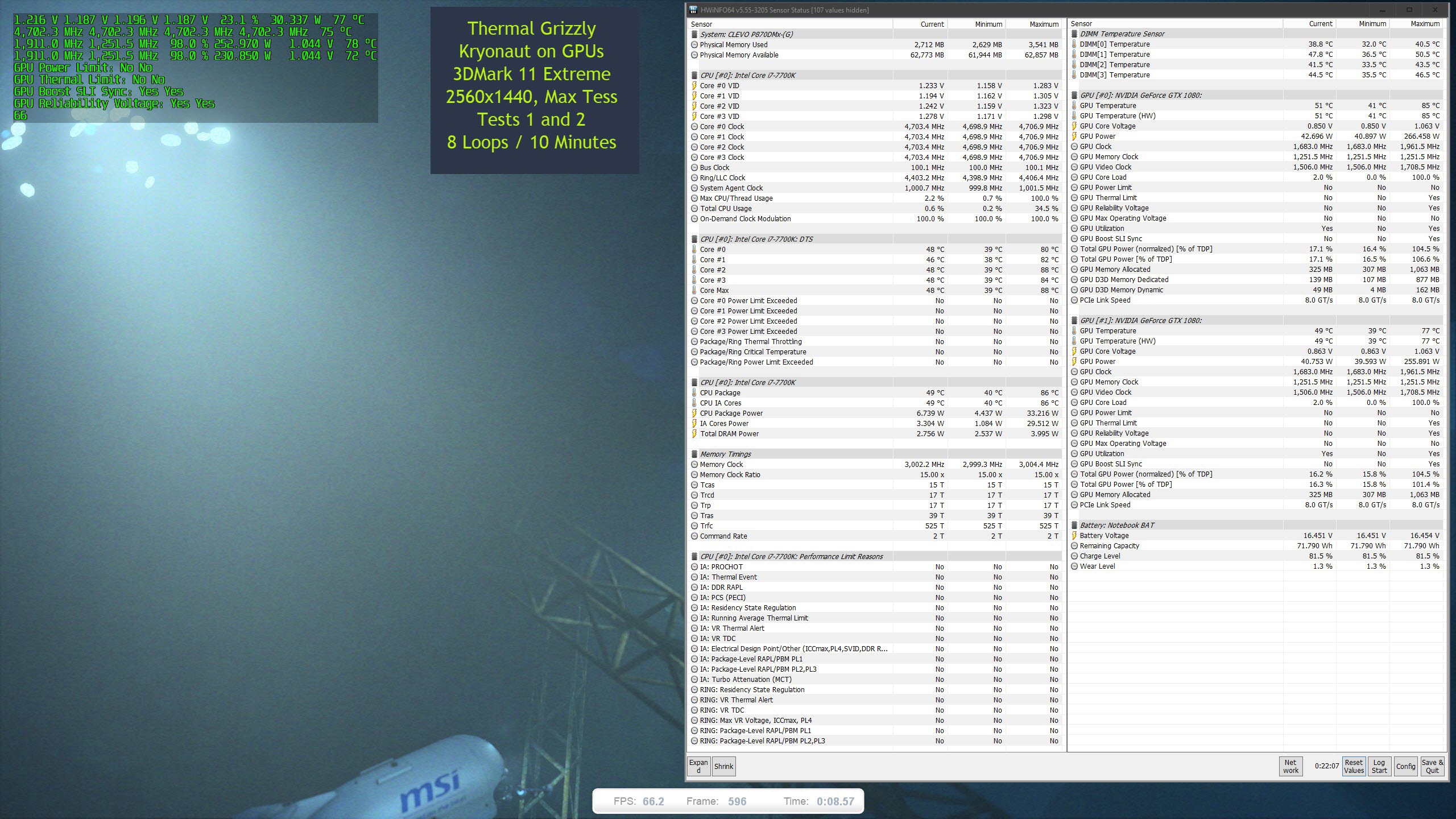Click the chip icon beside System: CLEVO P870DMx-(G)
The height and width of the screenshot is (819, 1456).
pos(694,34)
